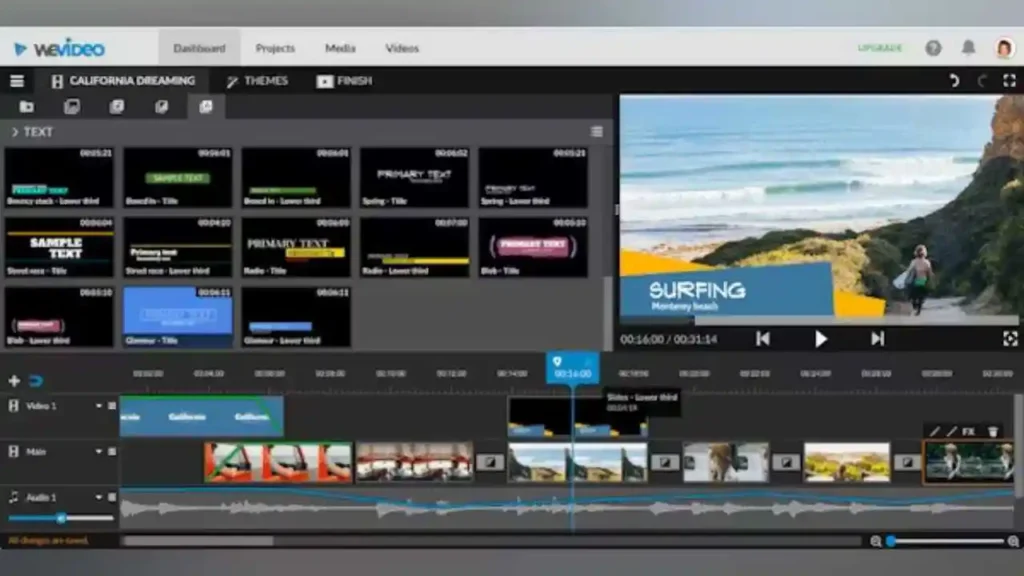1024x576 pixels.
Task: Delete selected clip with trash icon
Action: pos(993,432)
